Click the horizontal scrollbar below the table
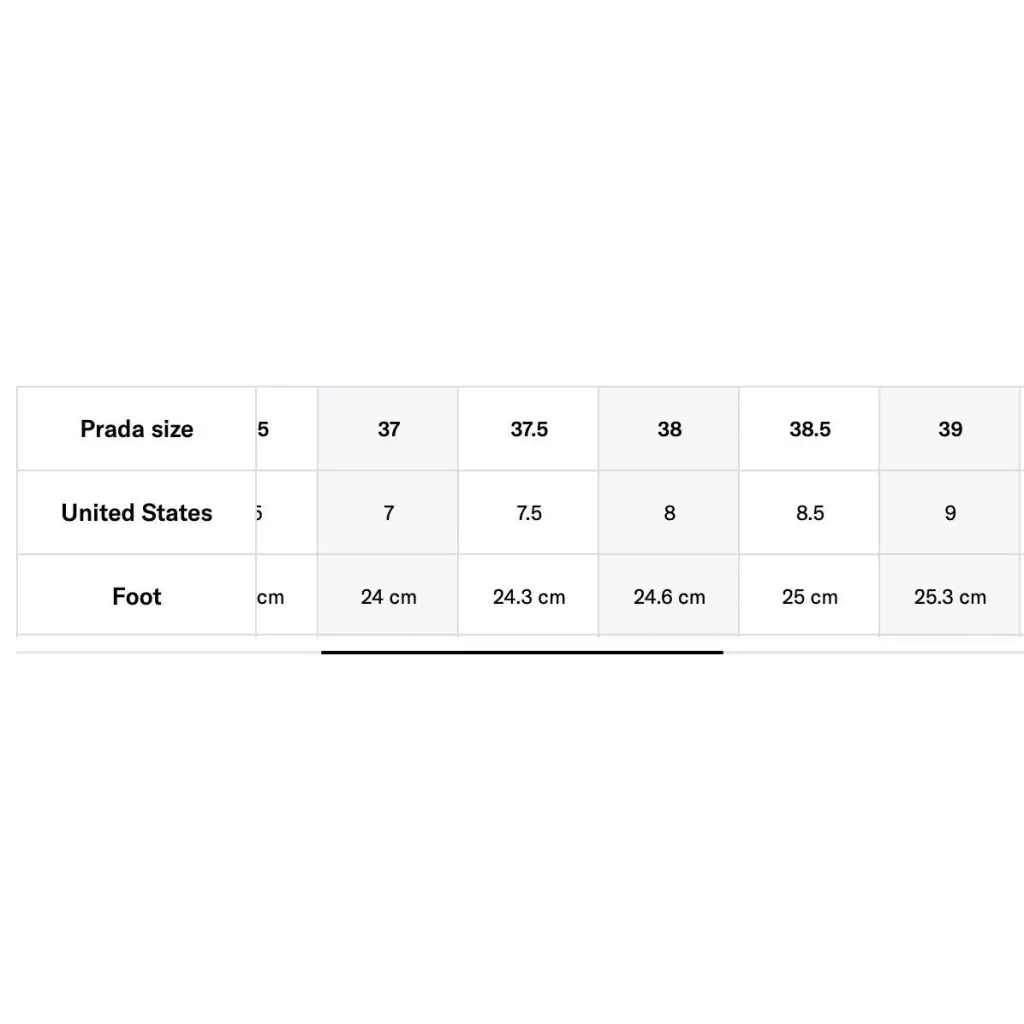 pos(522,652)
